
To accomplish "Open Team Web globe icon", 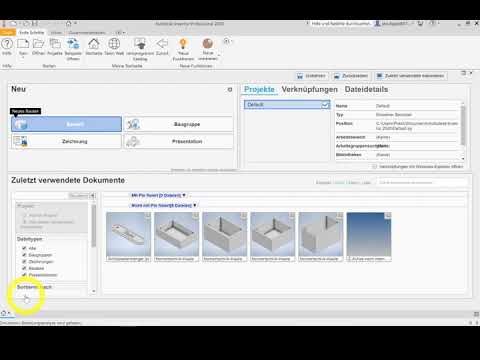I will 114,44.
